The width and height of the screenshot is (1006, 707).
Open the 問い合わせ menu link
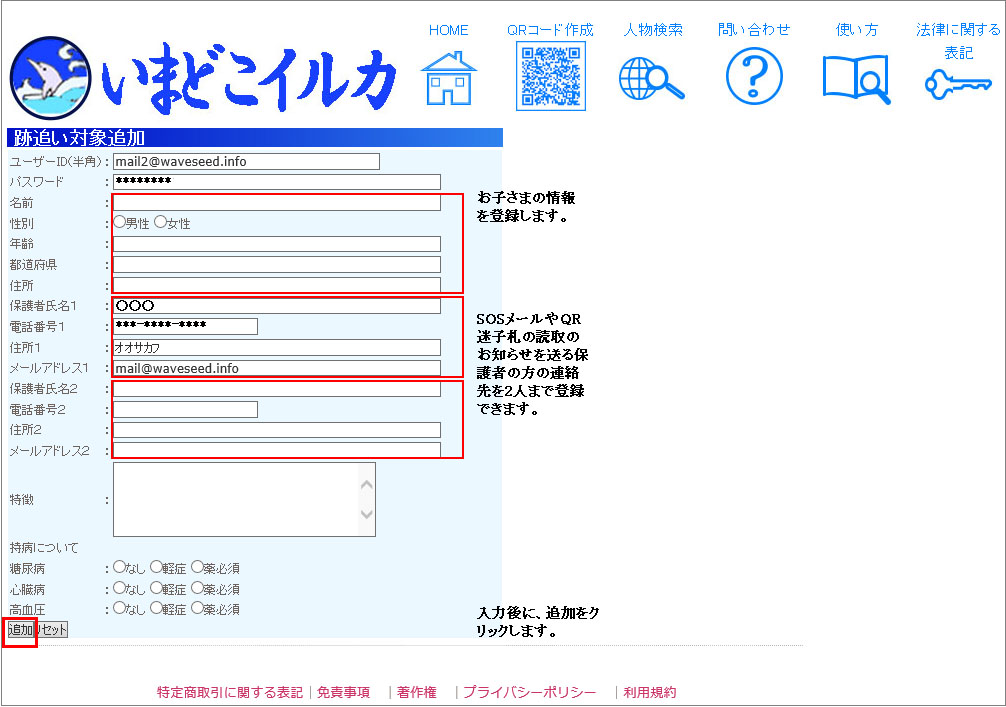[754, 30]
